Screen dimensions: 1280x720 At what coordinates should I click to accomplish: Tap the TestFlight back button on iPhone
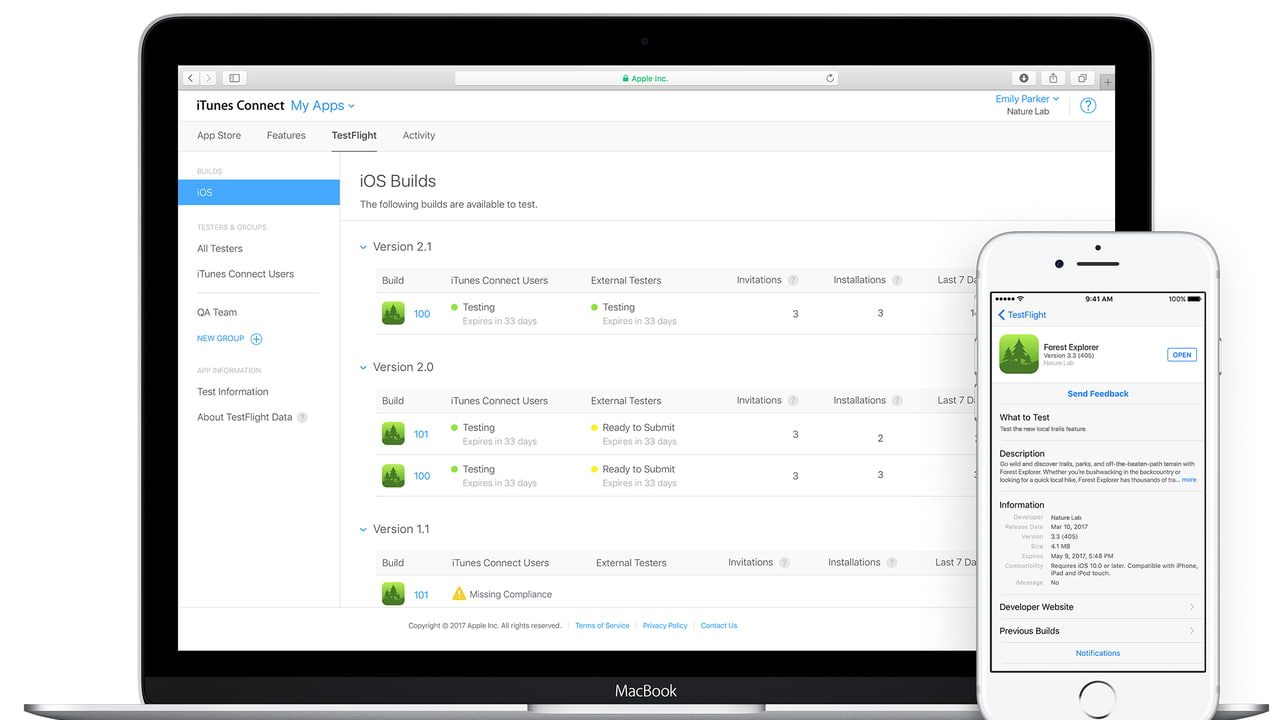1023,315
